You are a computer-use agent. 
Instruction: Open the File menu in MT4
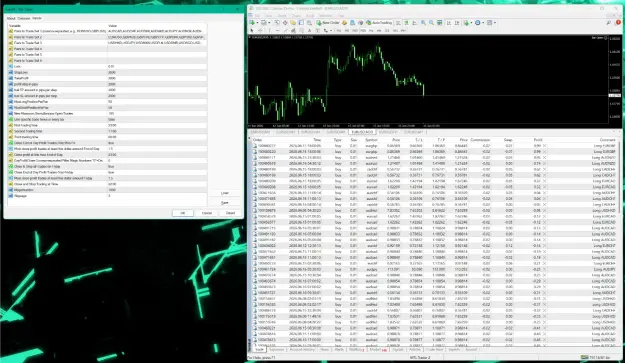[257, 16]
